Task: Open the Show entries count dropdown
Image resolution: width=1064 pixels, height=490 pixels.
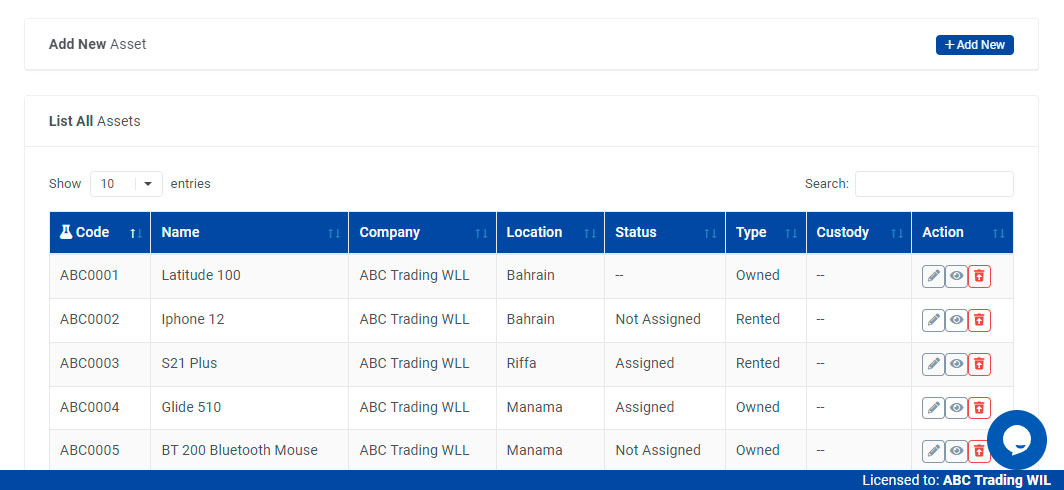Action: pos(126,184)
